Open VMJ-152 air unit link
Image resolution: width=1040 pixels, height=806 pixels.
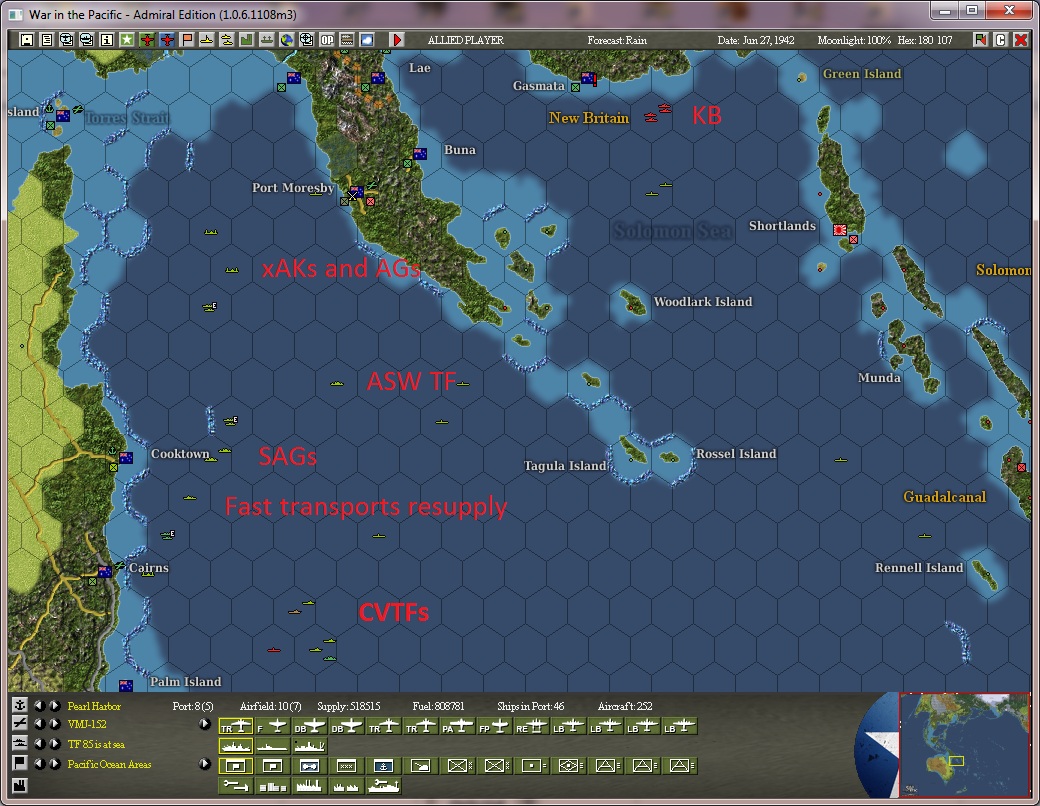(x=87, y=724)
